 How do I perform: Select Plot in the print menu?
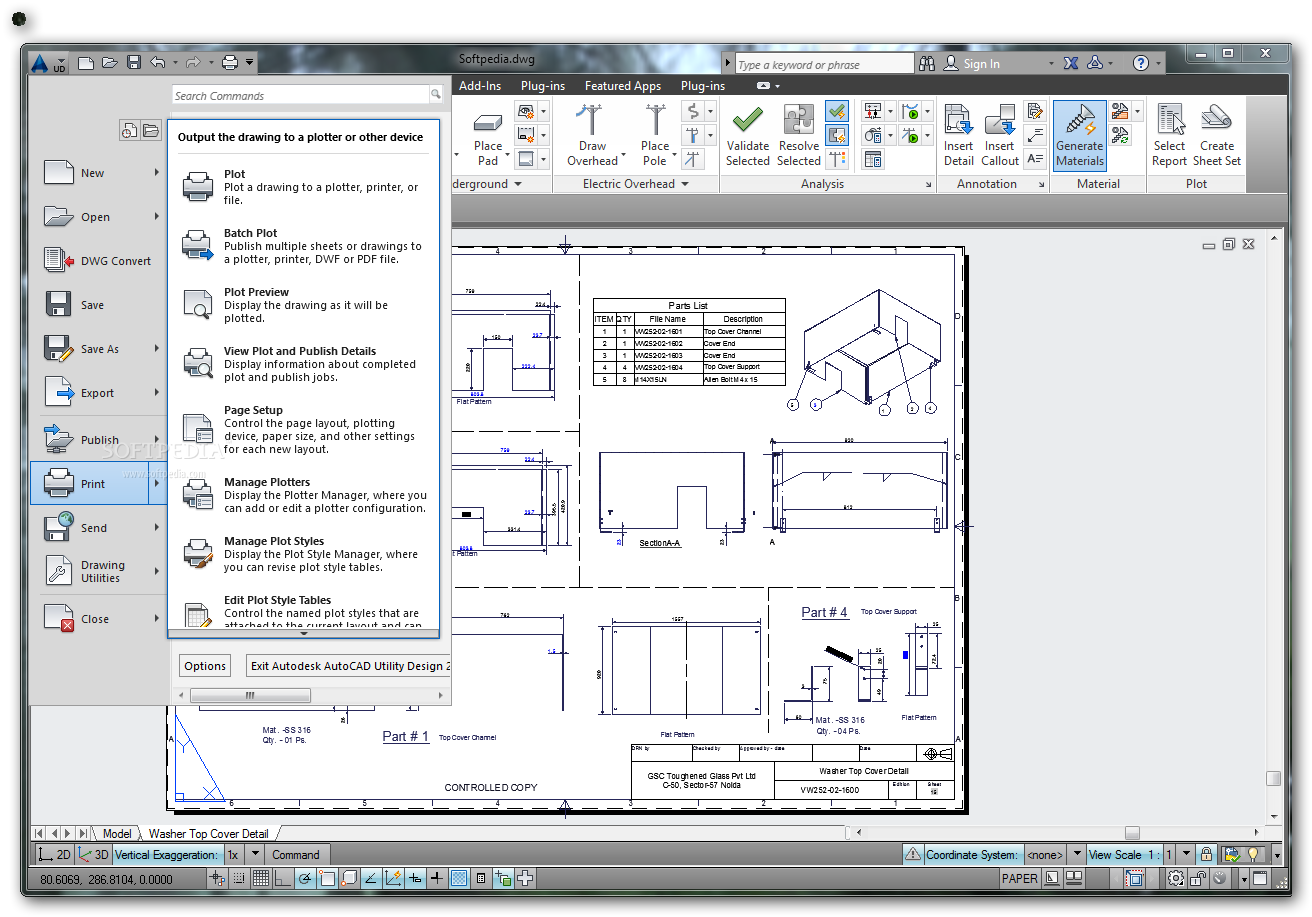point(304,187)
